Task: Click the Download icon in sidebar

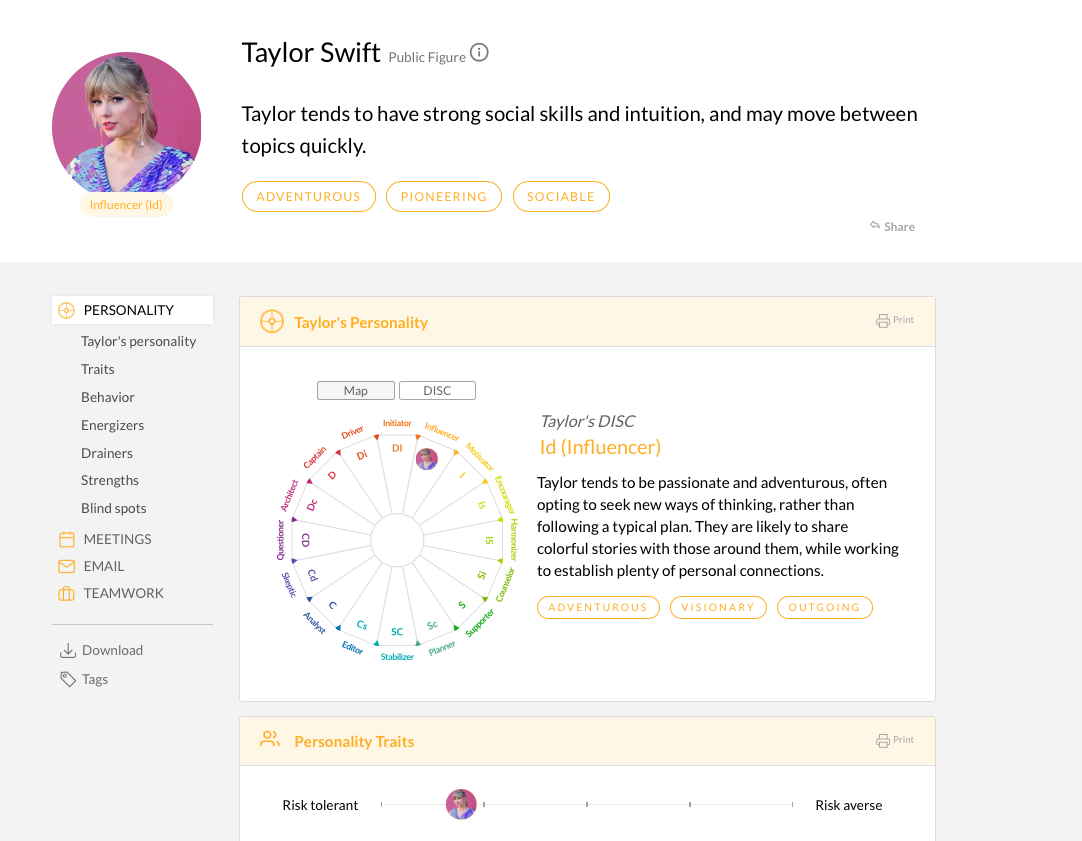Action: (68, 651)
